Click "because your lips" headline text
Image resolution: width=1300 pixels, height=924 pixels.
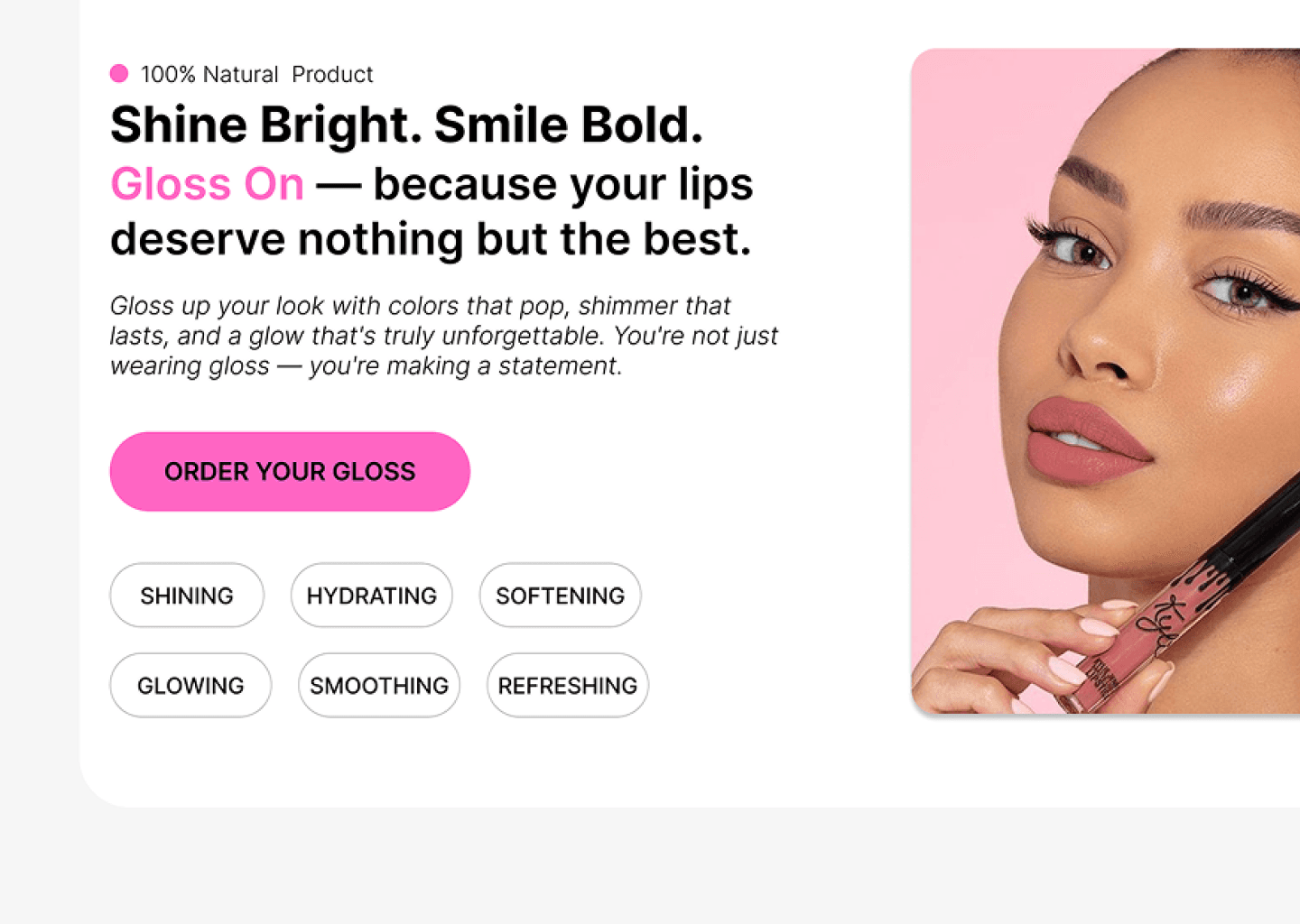pyautogui.click(x=562, y=184)
